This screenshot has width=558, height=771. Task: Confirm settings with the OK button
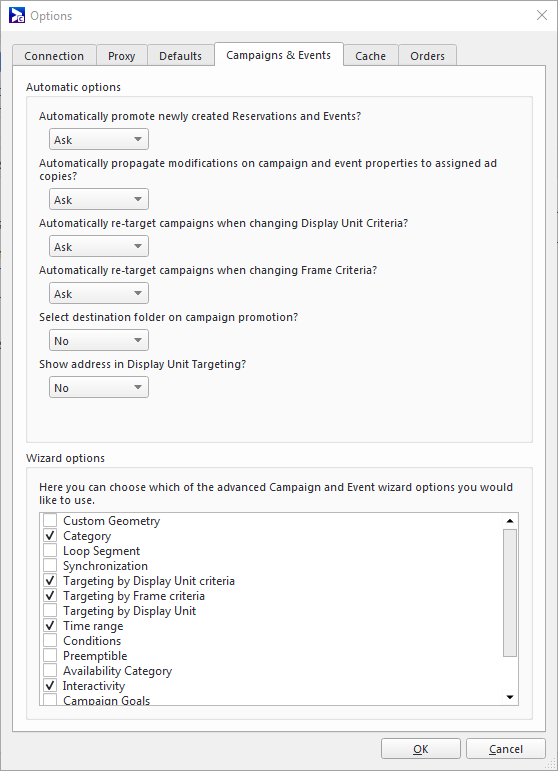pyautogui.click(x=421, y=749)
